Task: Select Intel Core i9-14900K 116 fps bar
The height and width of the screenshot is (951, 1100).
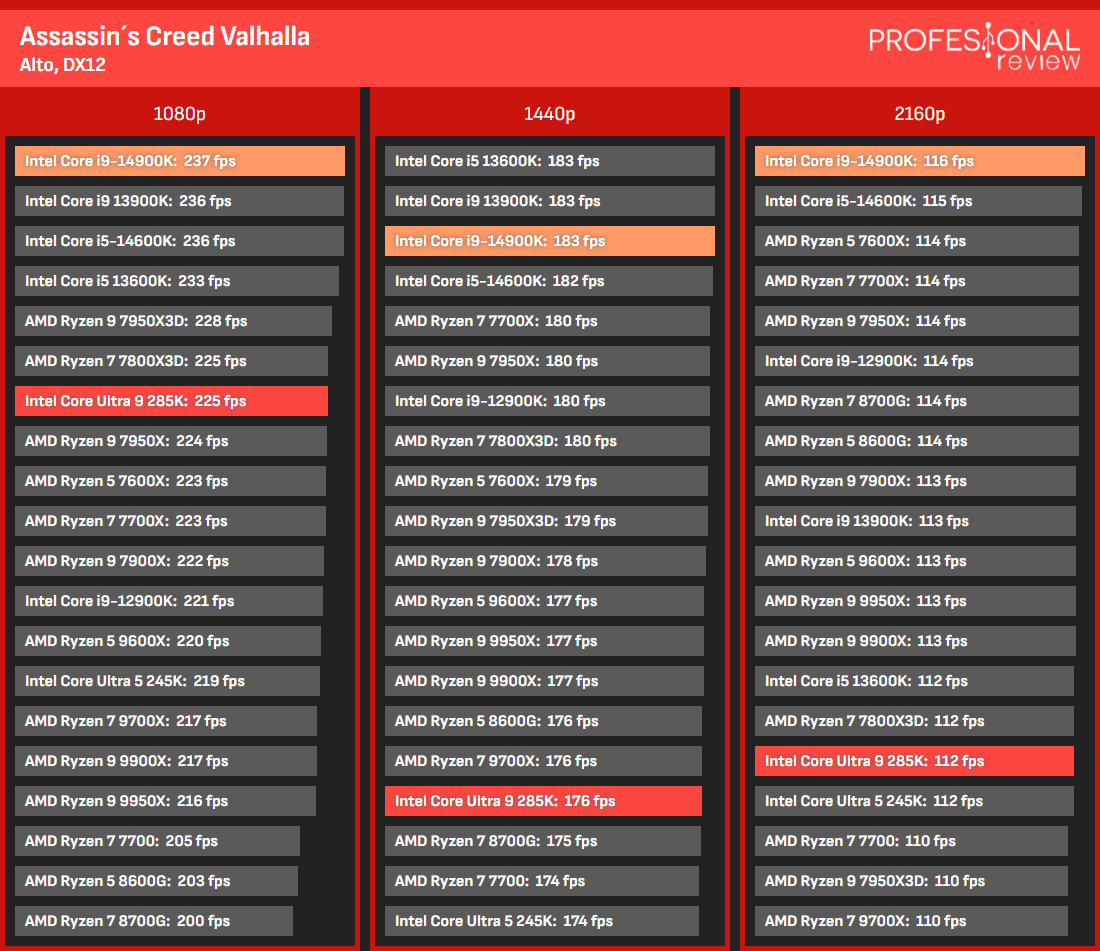Action: [920, 161]
